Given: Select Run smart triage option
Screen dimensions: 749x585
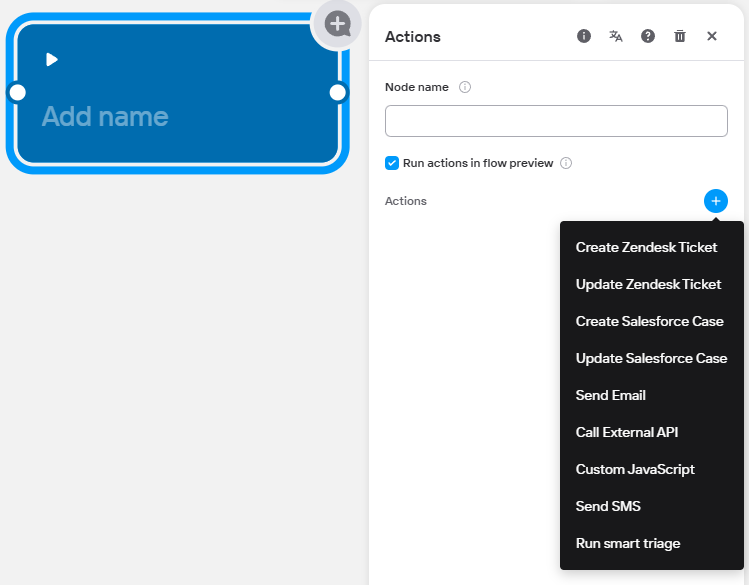Looking at the screenshot, I should (x=628, y=543).
